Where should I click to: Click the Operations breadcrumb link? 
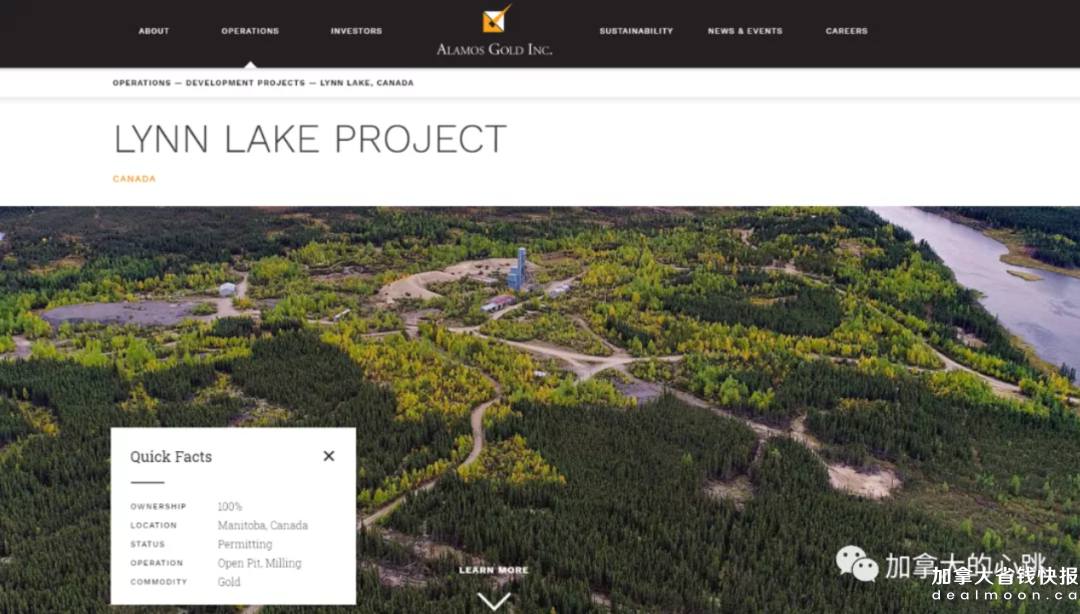(142, 83)
